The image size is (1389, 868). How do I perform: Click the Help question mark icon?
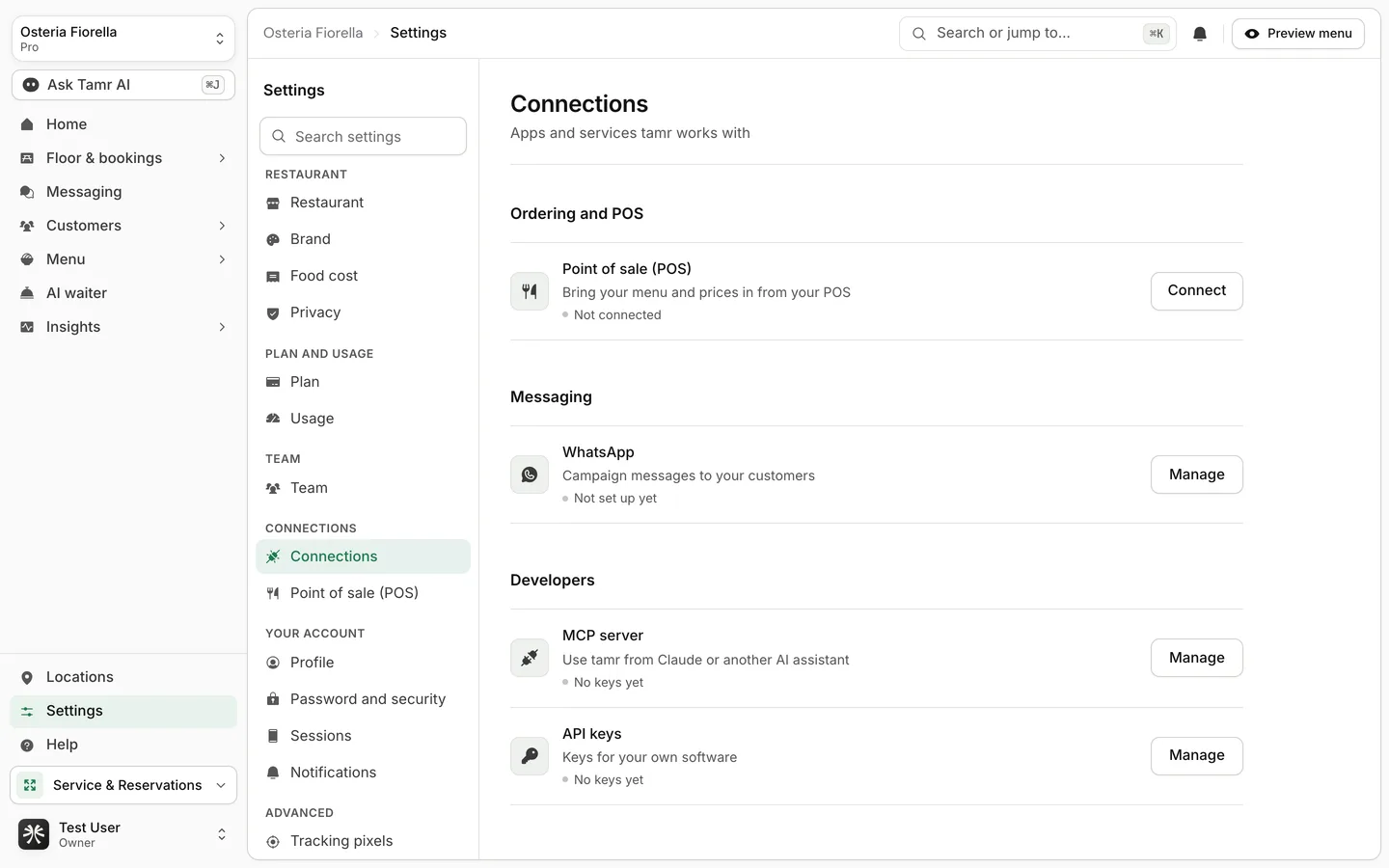tap(27, 745)
